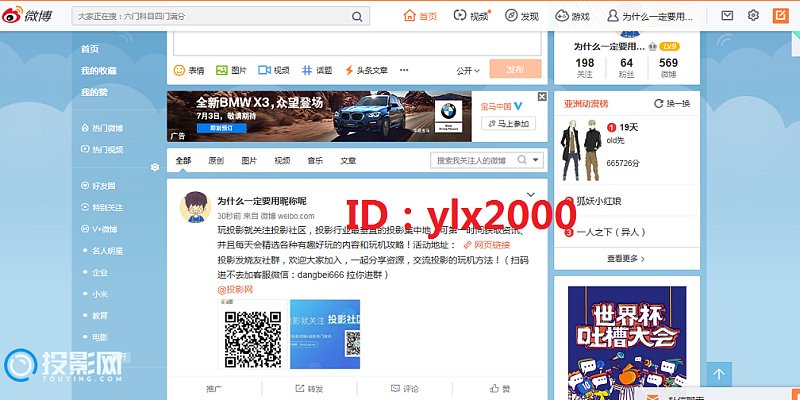Open 查看更多 in anime ranking
800x400 pixels.
pos(626,259)
